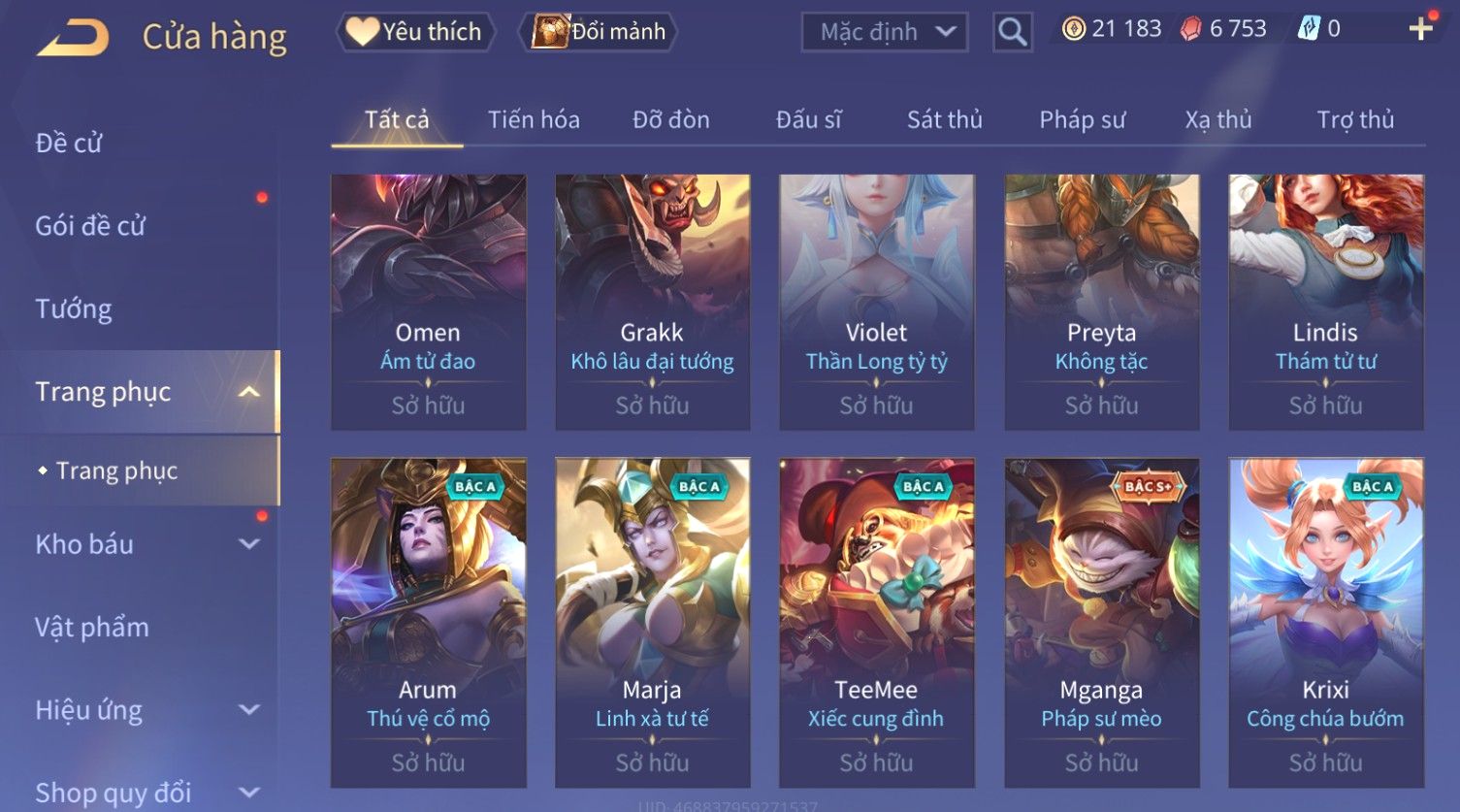
Task: Tap the Đổi mảnh chest icon
Action: coord(550,32)
